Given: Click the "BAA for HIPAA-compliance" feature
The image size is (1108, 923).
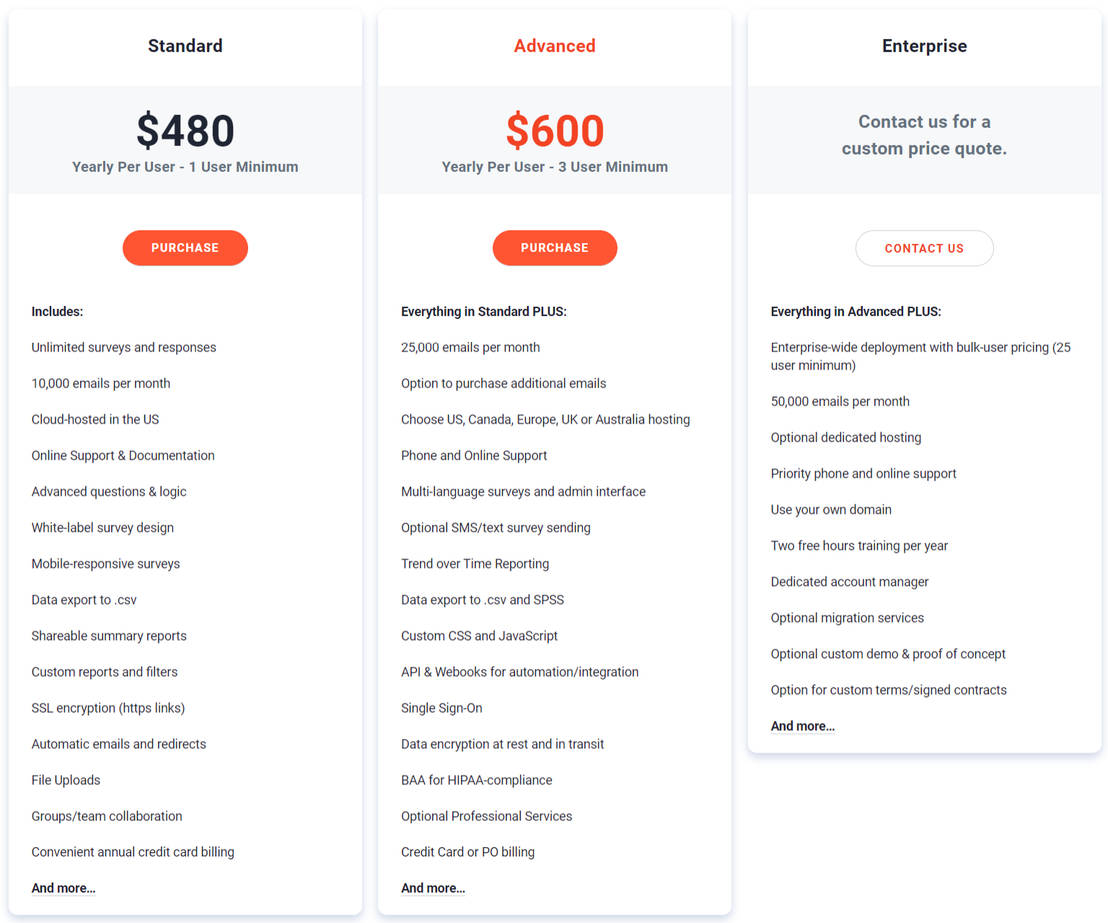Looking at the screenshot, I should tap(476, 780).
